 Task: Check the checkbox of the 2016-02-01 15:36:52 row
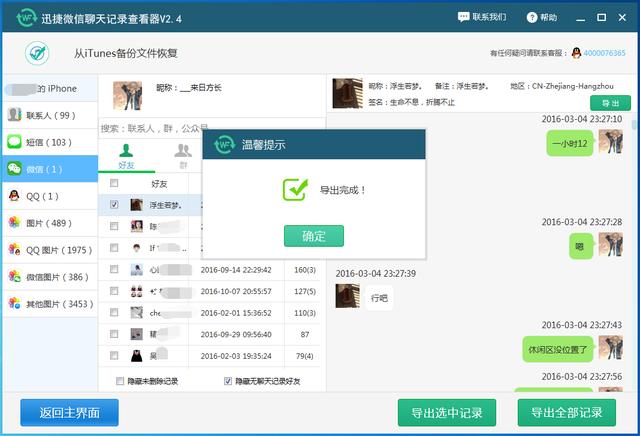tap(114, 313)
